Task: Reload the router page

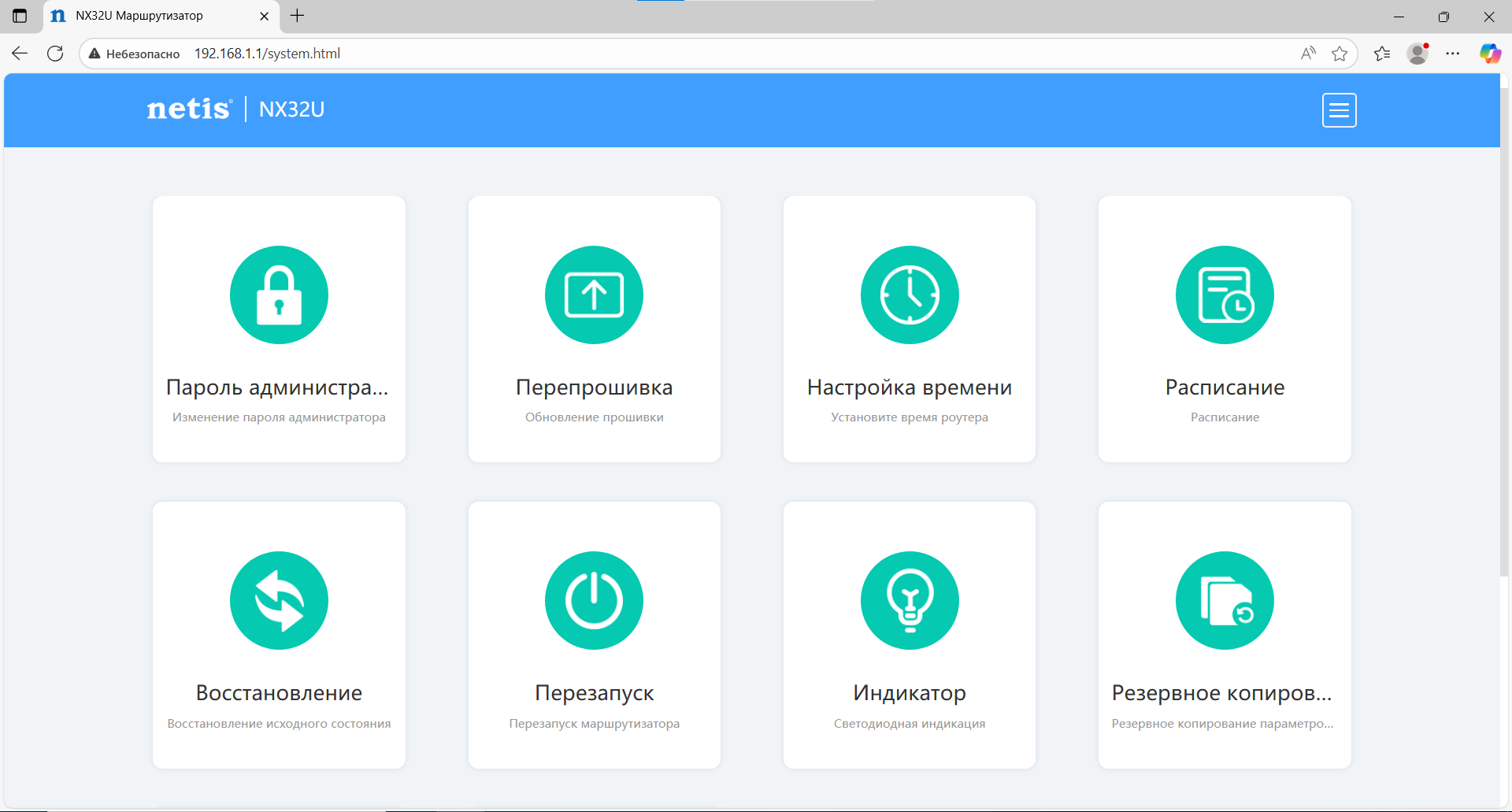Action: pyautogui.click(x=55, y=54)
